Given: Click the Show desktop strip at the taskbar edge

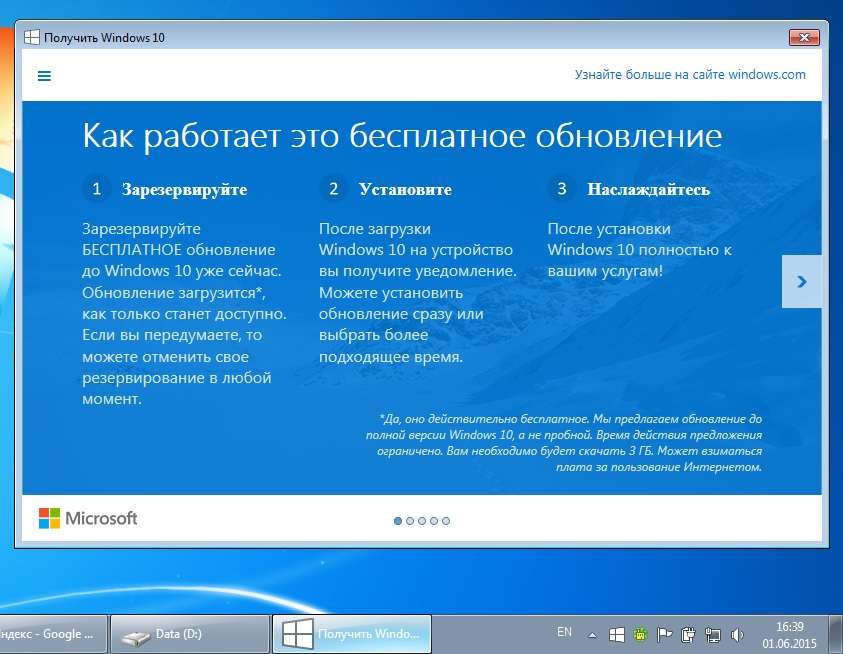Looking at the screenshot, I should tap(836, 635).
